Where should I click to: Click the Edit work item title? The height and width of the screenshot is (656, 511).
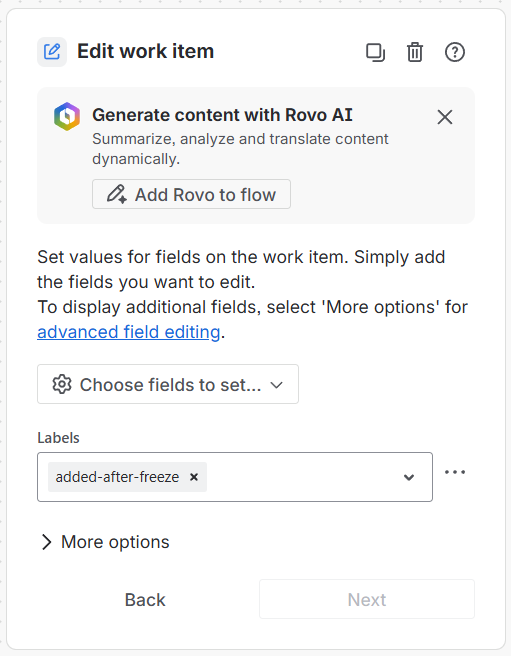point(145,51)
